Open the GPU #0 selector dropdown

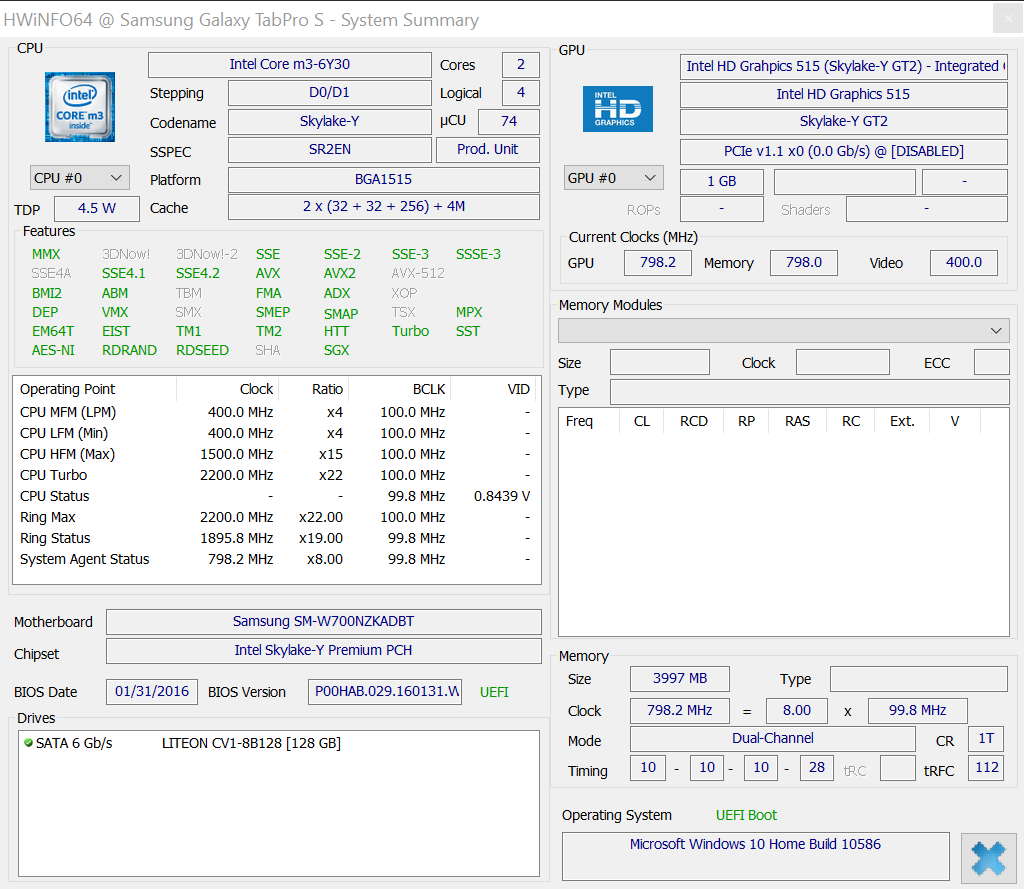613,178
